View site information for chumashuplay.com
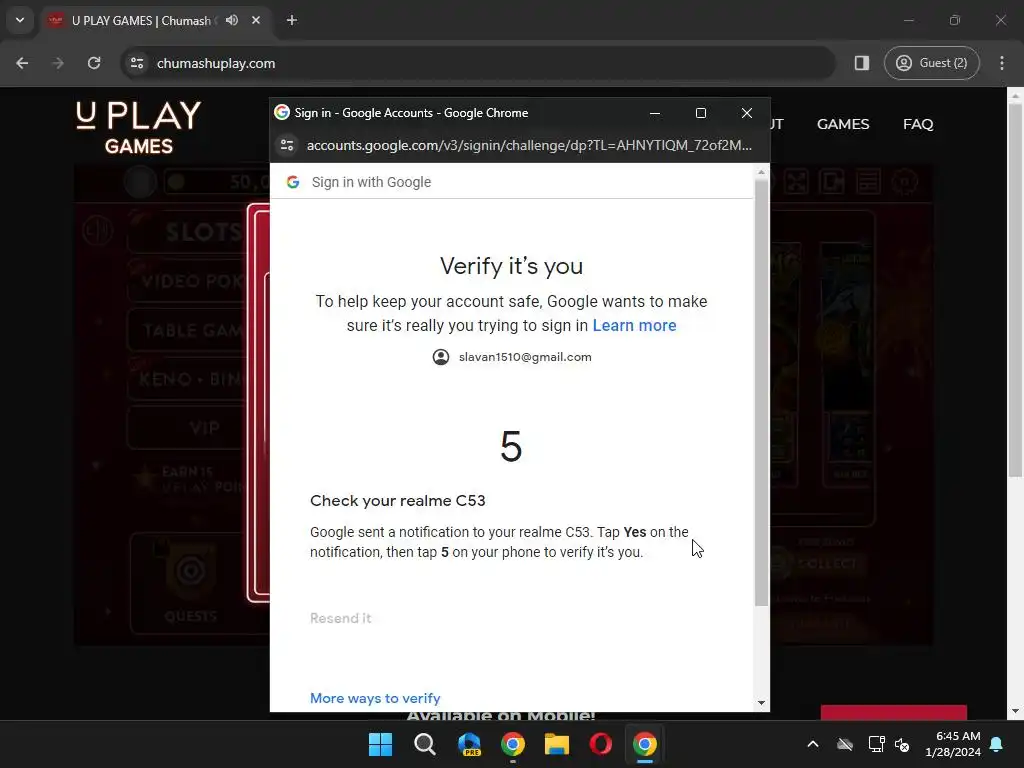The height and width of the screenshot is (768, 1024). [137, 63]
